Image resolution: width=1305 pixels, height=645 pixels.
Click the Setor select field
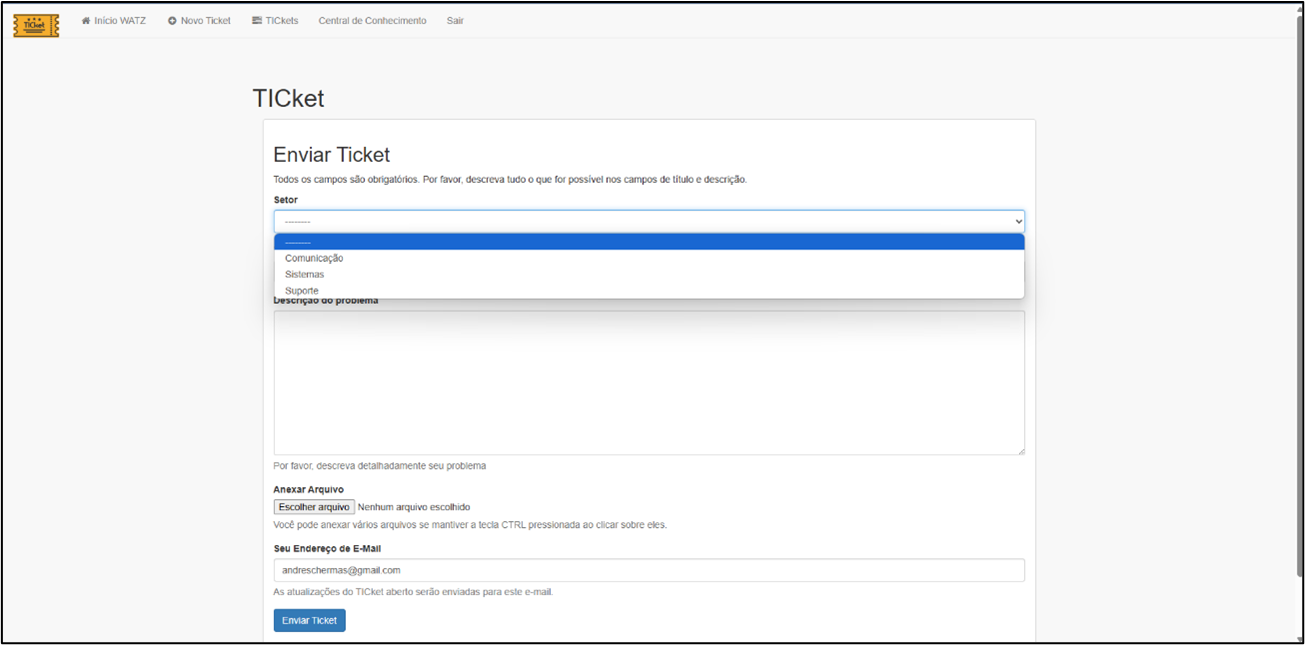(649, 221)
